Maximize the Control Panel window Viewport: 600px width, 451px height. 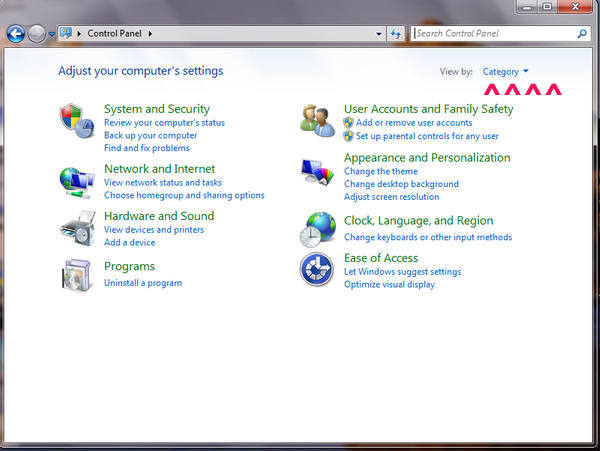coord(547,7)
